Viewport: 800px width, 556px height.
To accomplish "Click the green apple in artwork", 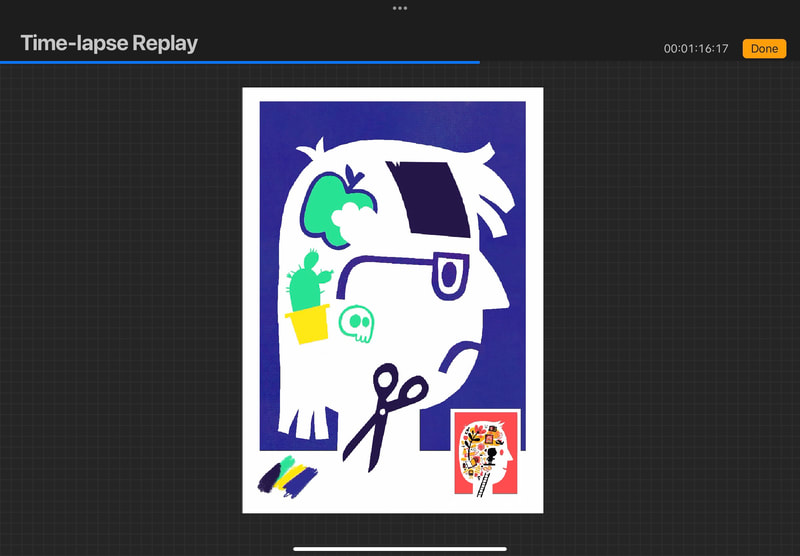I will pyautogui.click(x=329, y=201).
